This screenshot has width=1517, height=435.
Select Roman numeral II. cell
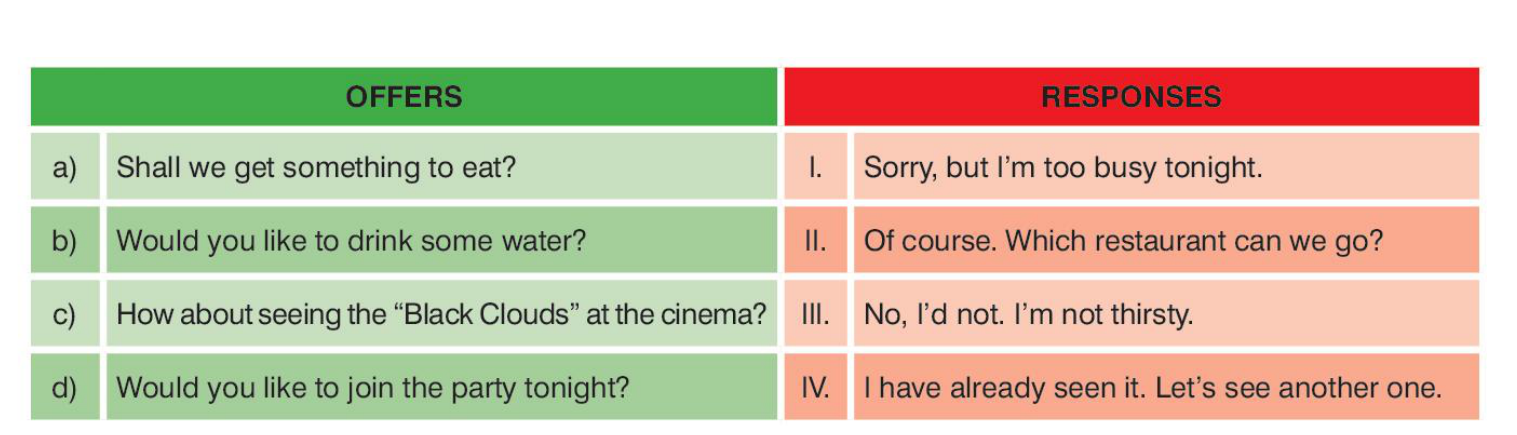tap(816, 241)
